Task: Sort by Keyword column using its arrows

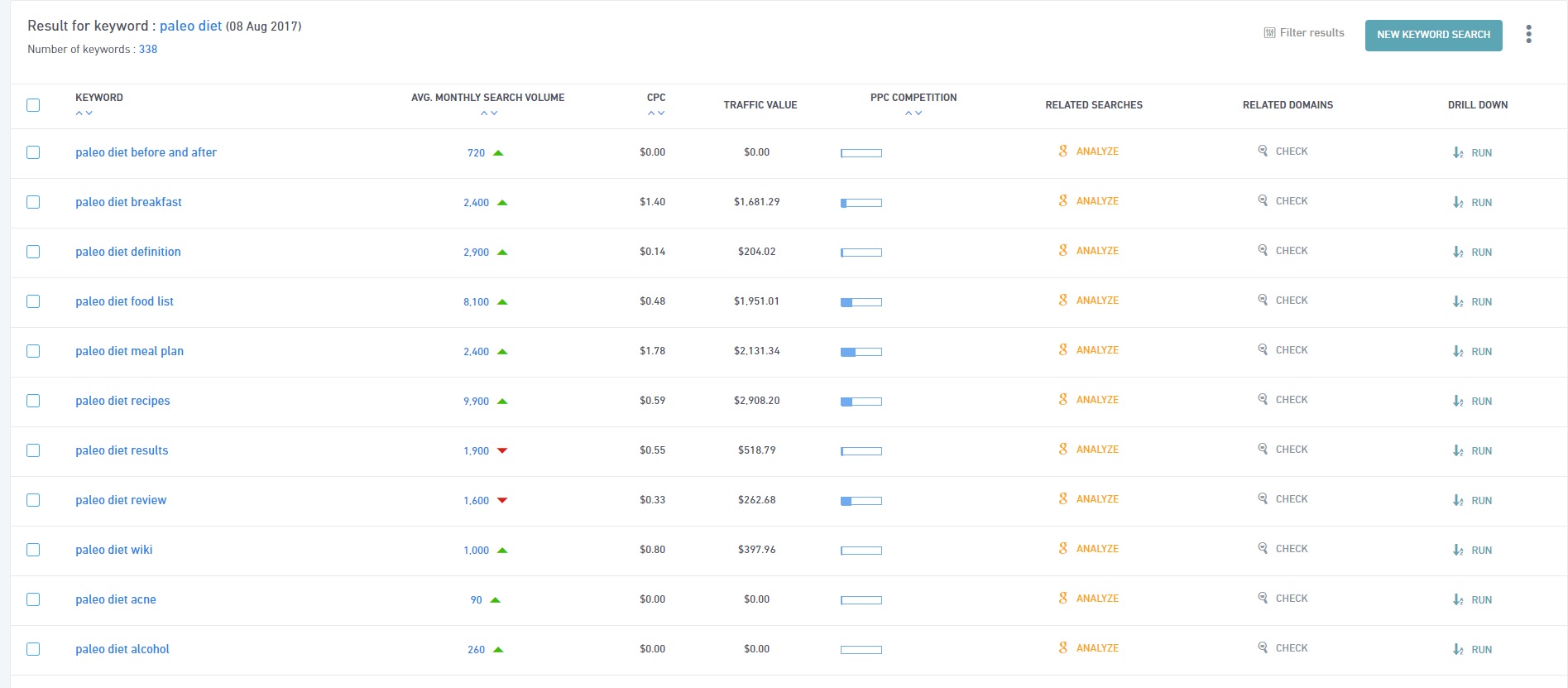Action: [84, 113]
